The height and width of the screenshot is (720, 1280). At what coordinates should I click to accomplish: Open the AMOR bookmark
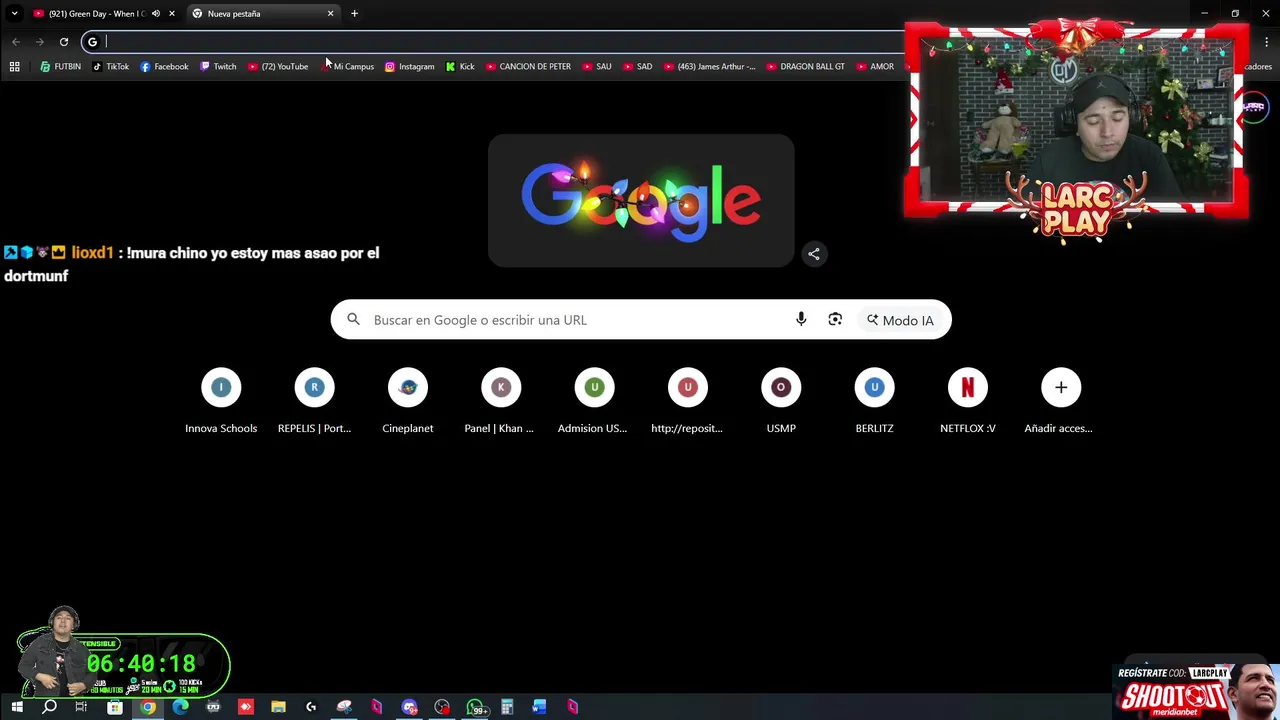click(x=875, y=67)
